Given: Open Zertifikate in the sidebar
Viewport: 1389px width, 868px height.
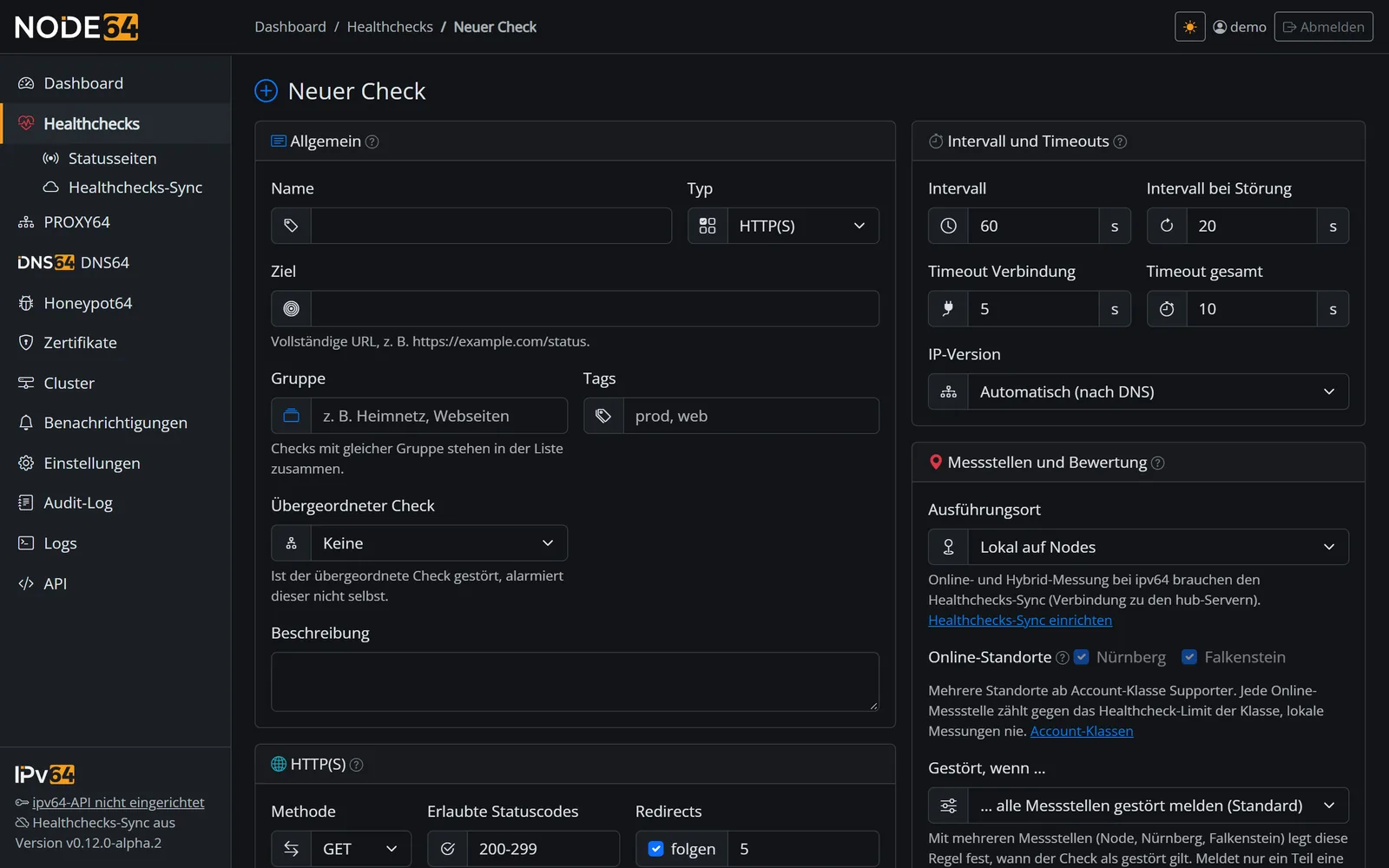Looking at the screenshot, I should click(115, 343).
